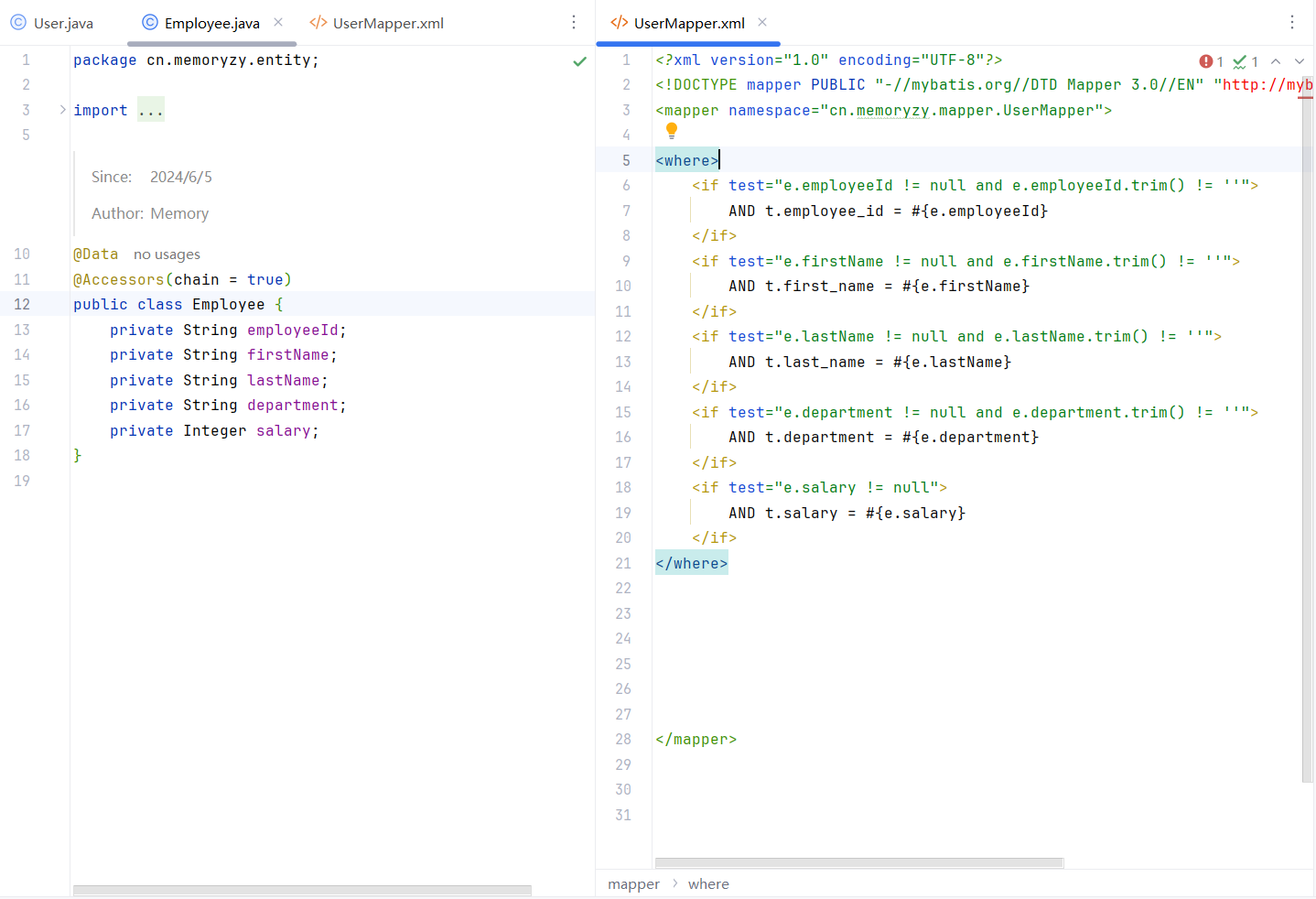Click the green typo checkmark indicator

pos(1240,61)
